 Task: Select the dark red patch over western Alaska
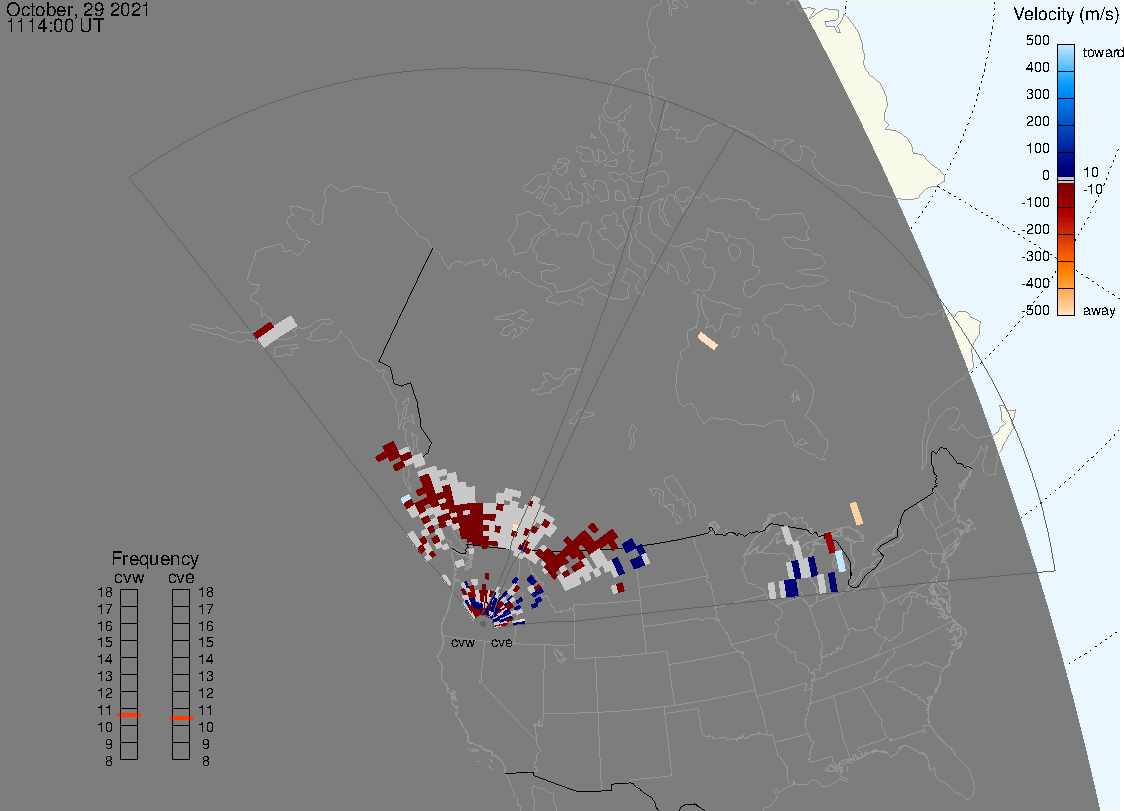coord(263,330)
